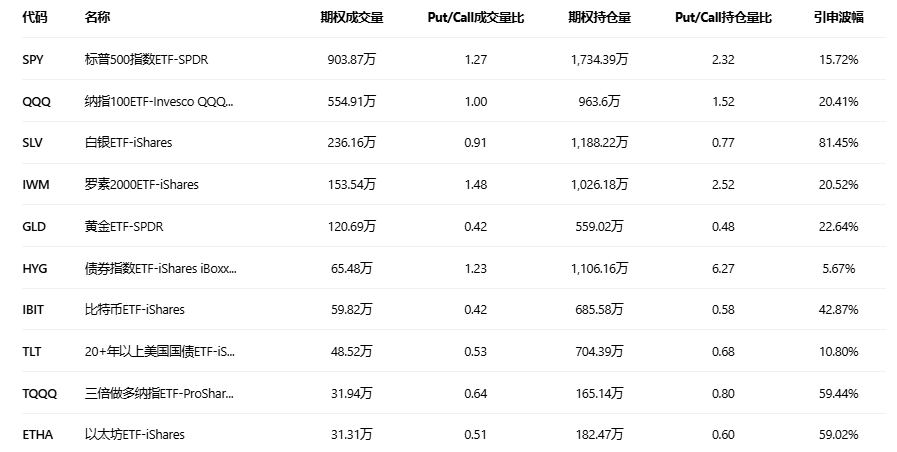Open the TQQQ ticker link
Viewport: 897px width, 452px height.
(x=39, y=393)
